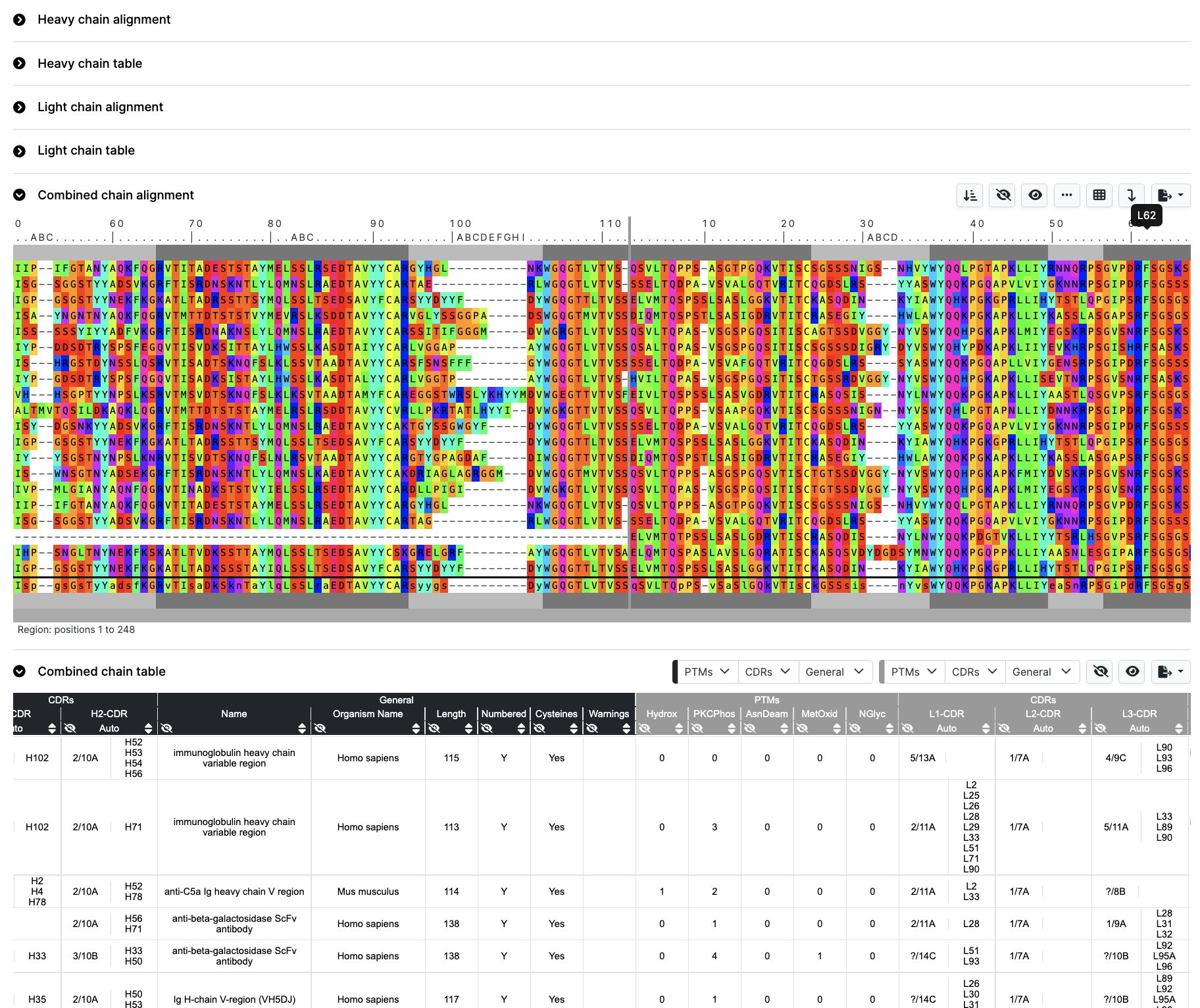Hide the Name column
1200x1008 pixels.
(x=166, y=728)
